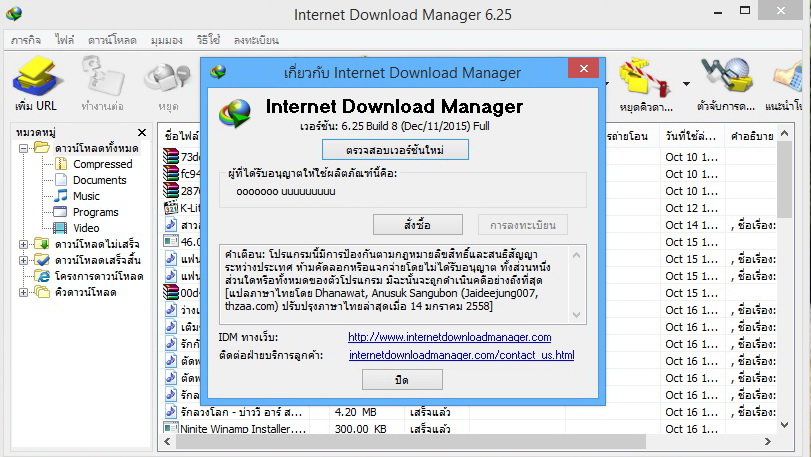Open the internetdownloadmanager.com website link
The width and height of the screenshot is (811, 457).
(449, 337)
